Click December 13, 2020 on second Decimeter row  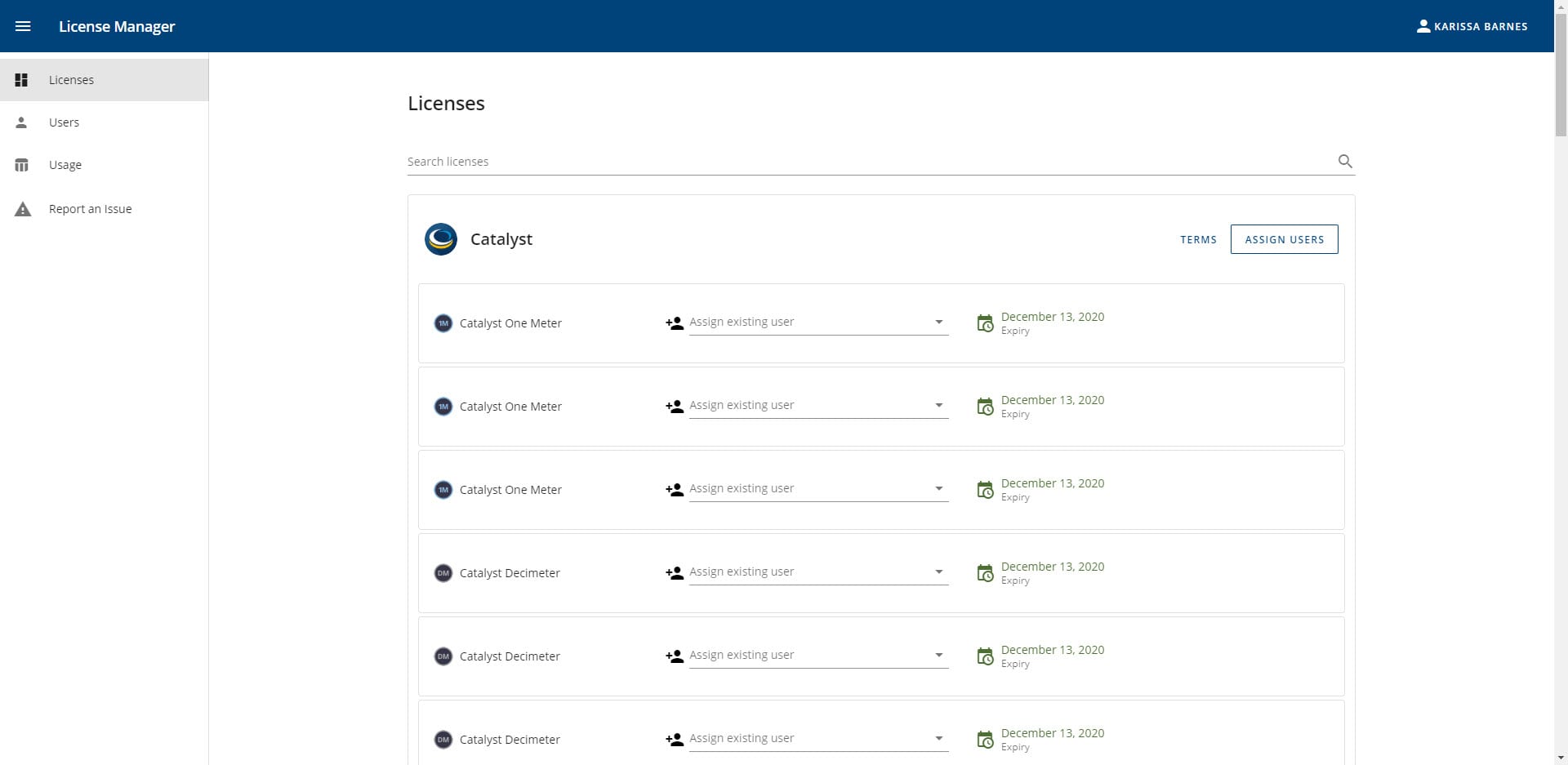1053,650
